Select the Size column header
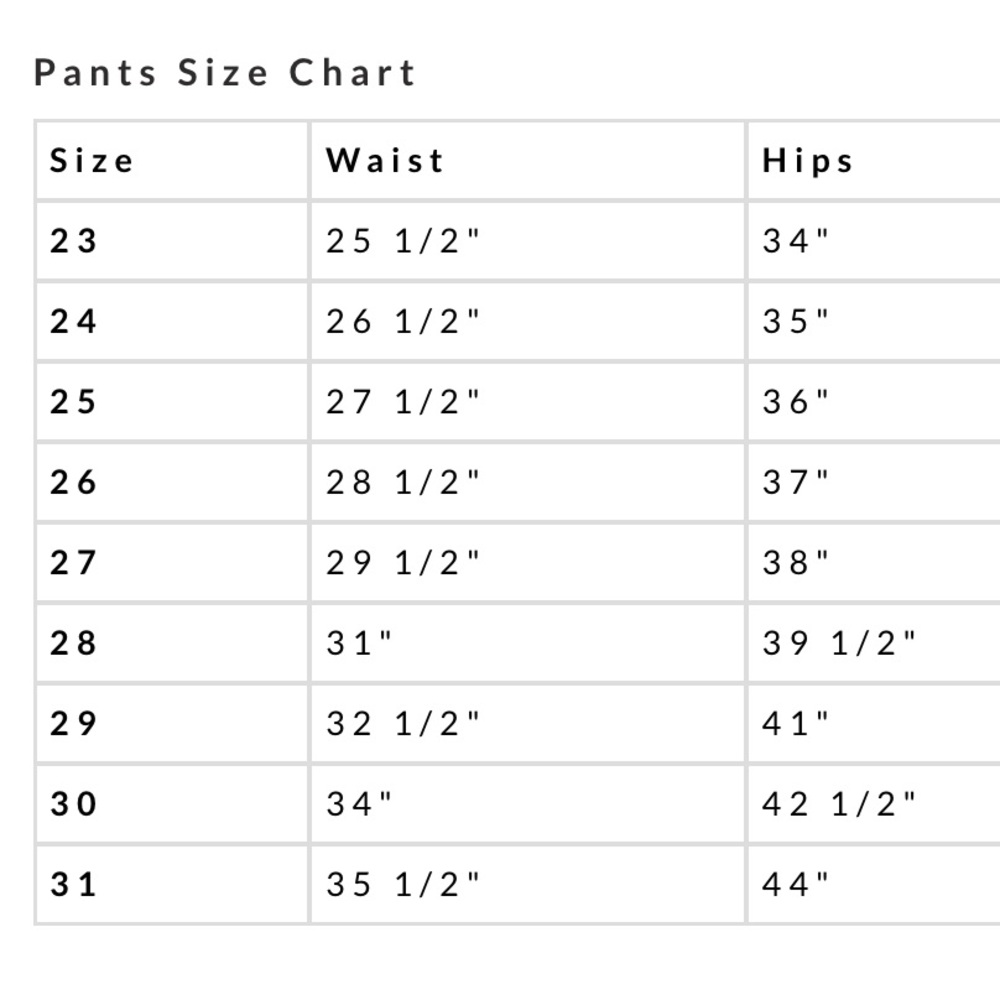 tap(92, 161)
